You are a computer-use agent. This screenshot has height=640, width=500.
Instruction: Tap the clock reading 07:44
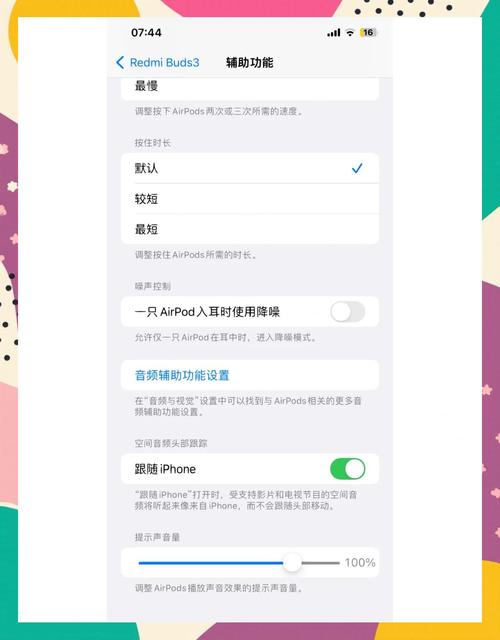146,33
